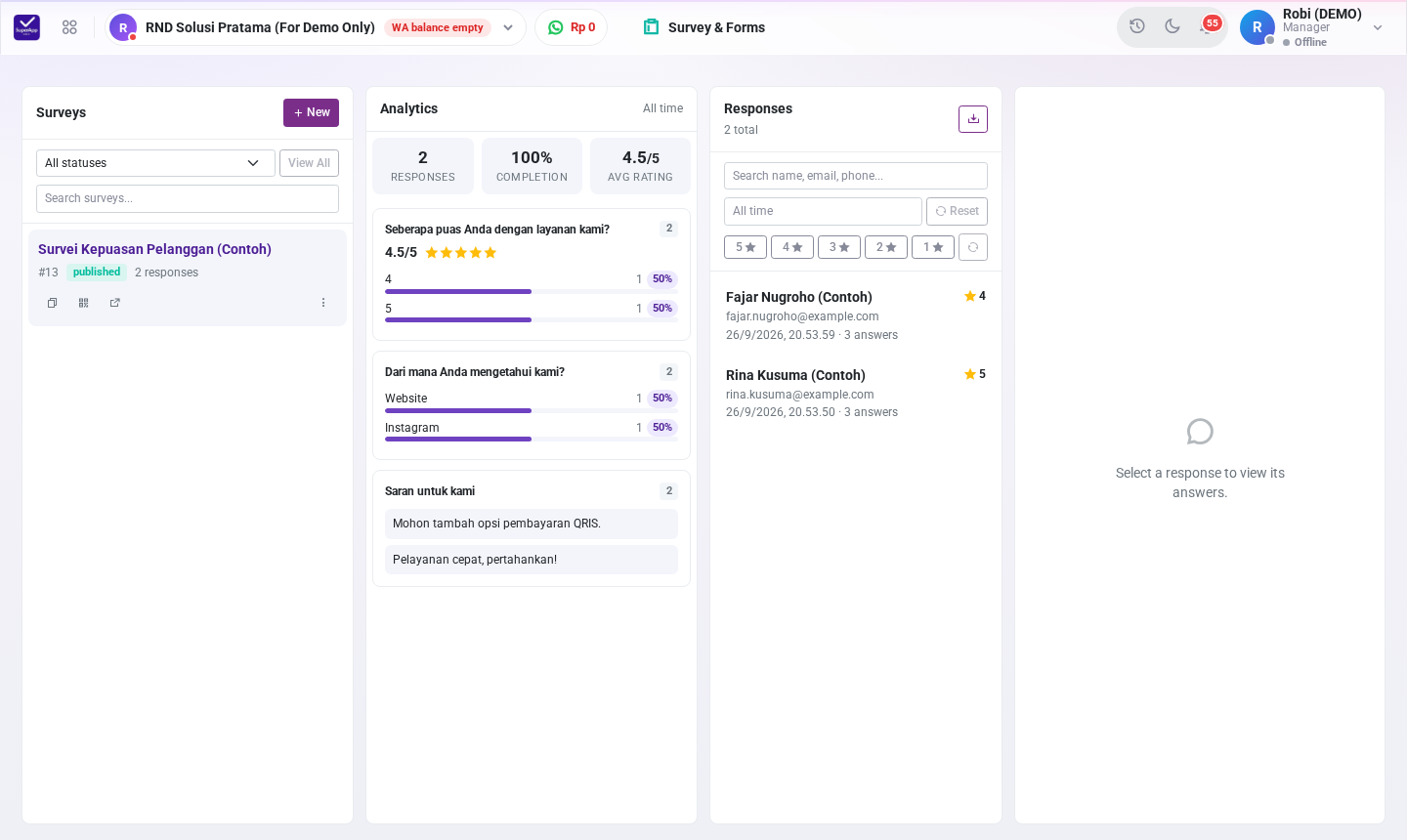Select the Pelayanan cepat, pertahankan! answer
This screenshot has width=1407, height=840.
tap(532, 560)
